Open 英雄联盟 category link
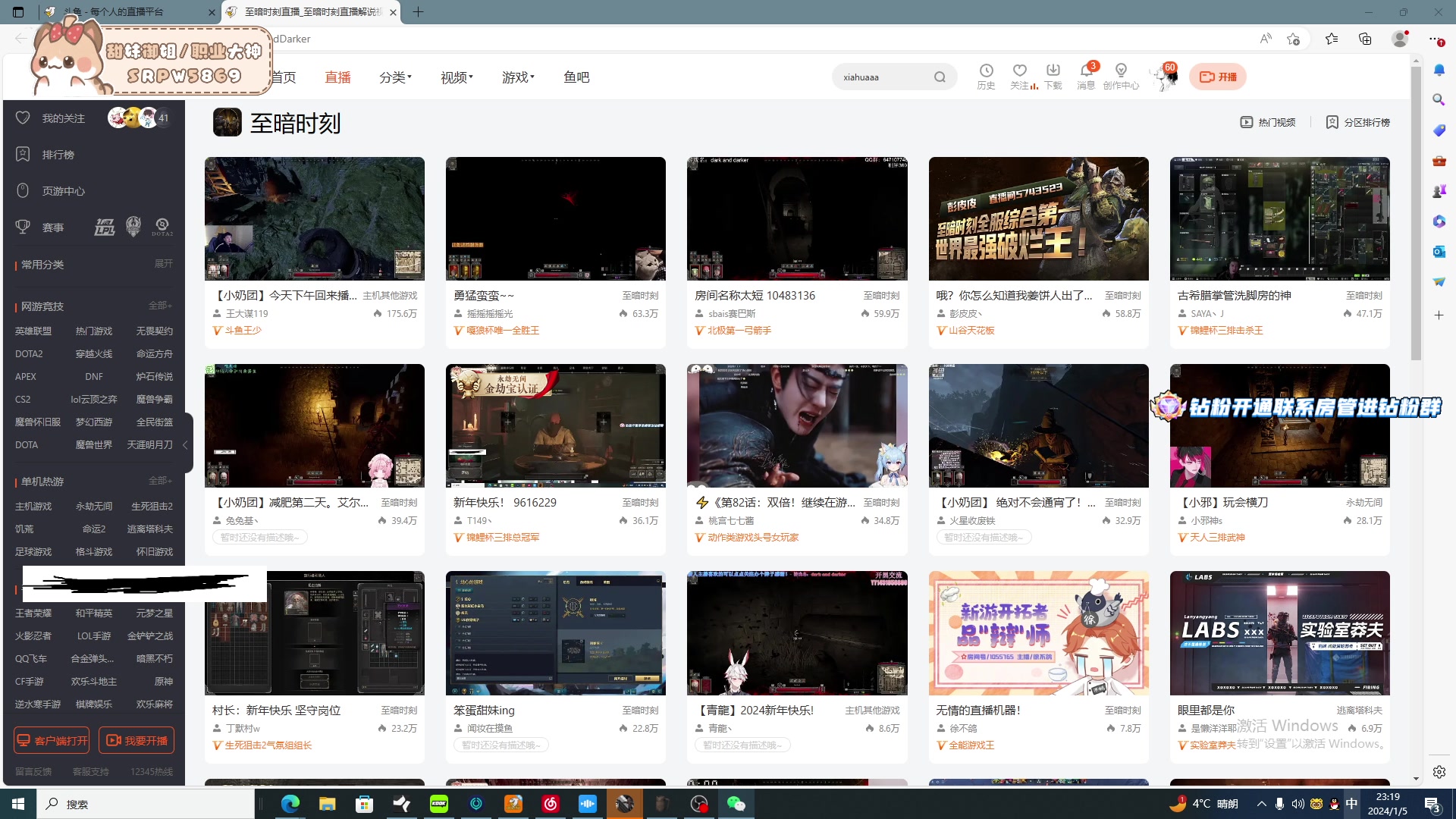The width and height of the screenshot is (1456, 819). pos(33,331)
